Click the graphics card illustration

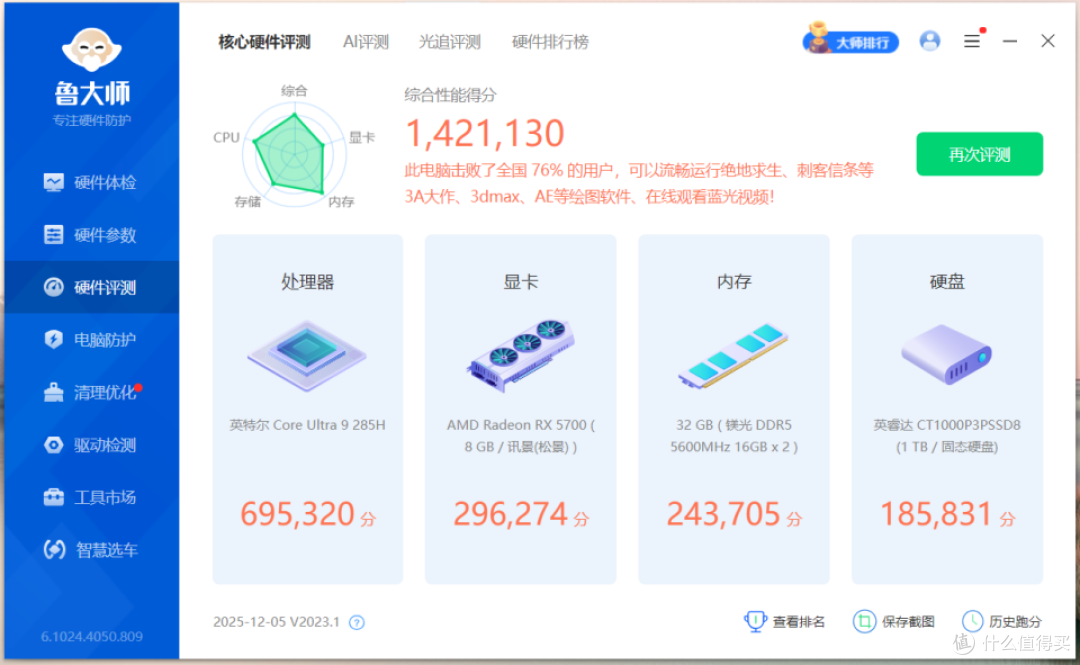(x=521, y=355)
